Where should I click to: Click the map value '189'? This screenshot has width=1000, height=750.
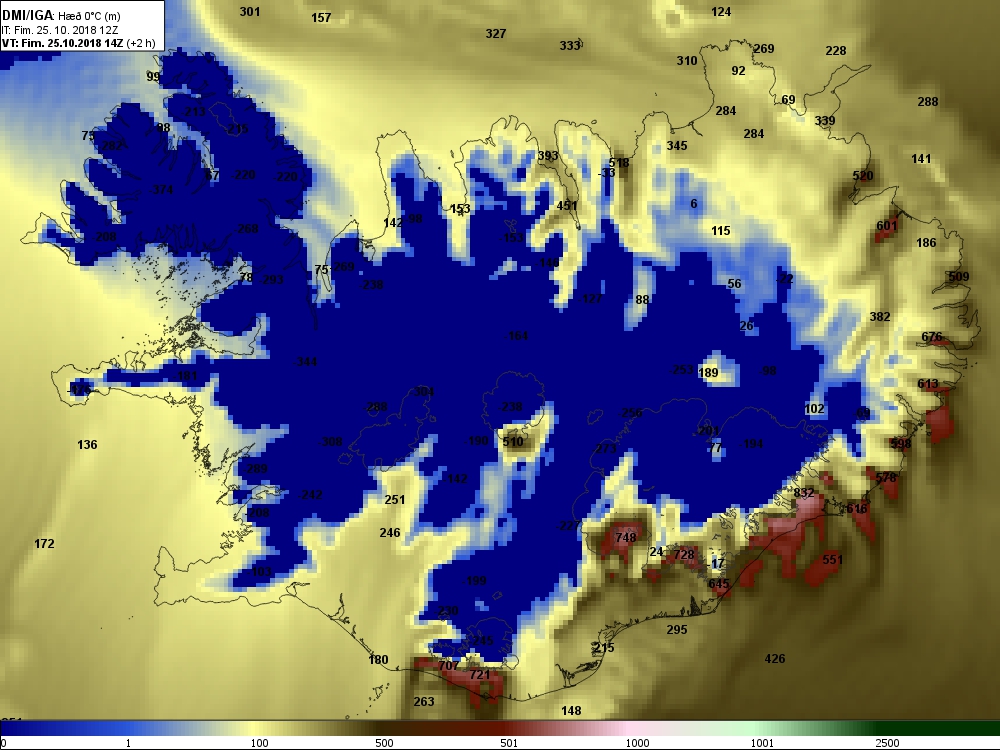coord(709,372)
